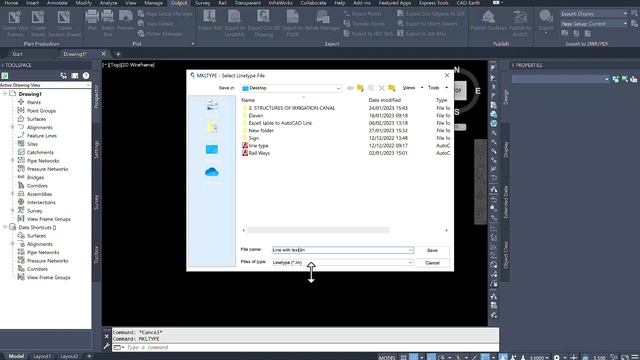Switch to the Start document tab

17,54
